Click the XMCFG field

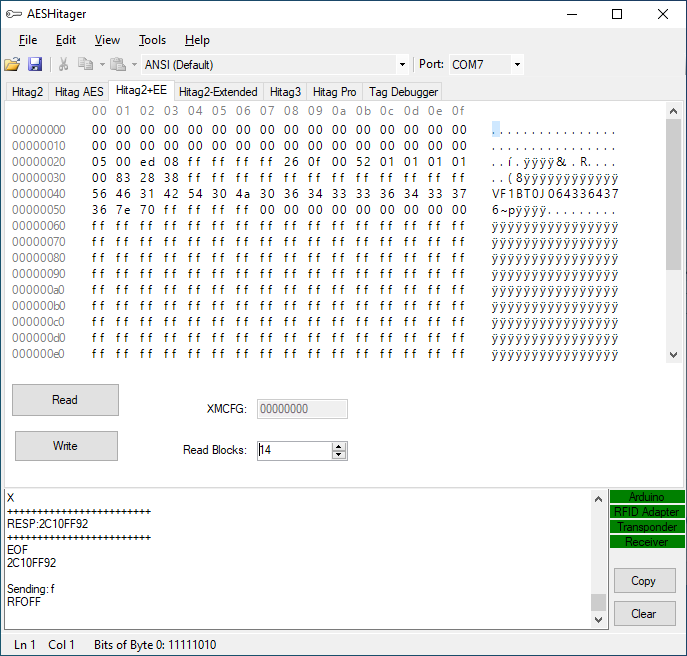tap(302, 409)
